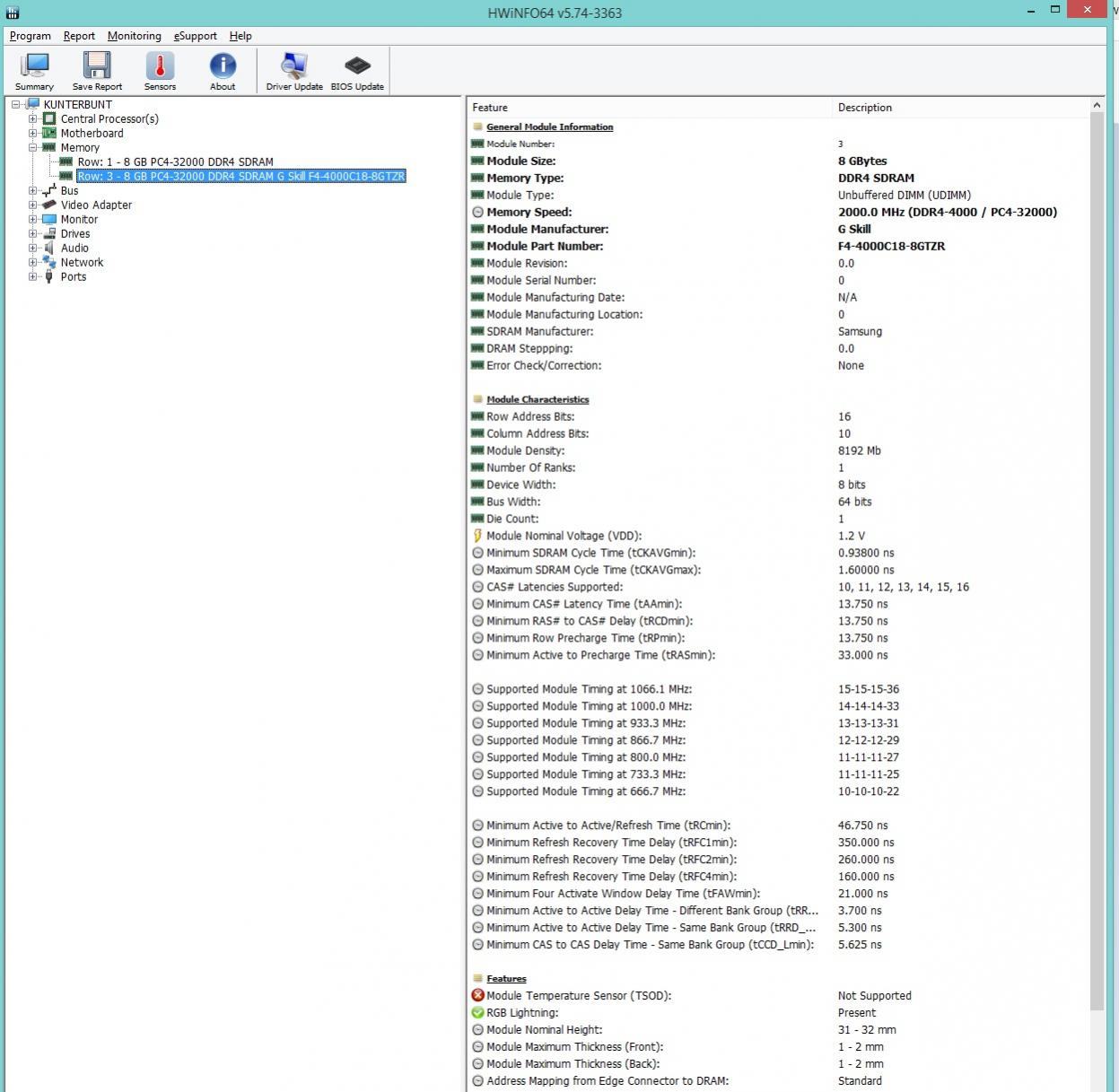1119x1092 pixels.
Task: Select the Minimum Four Activate Window Delay row
Action: click(x=778, y=894)
